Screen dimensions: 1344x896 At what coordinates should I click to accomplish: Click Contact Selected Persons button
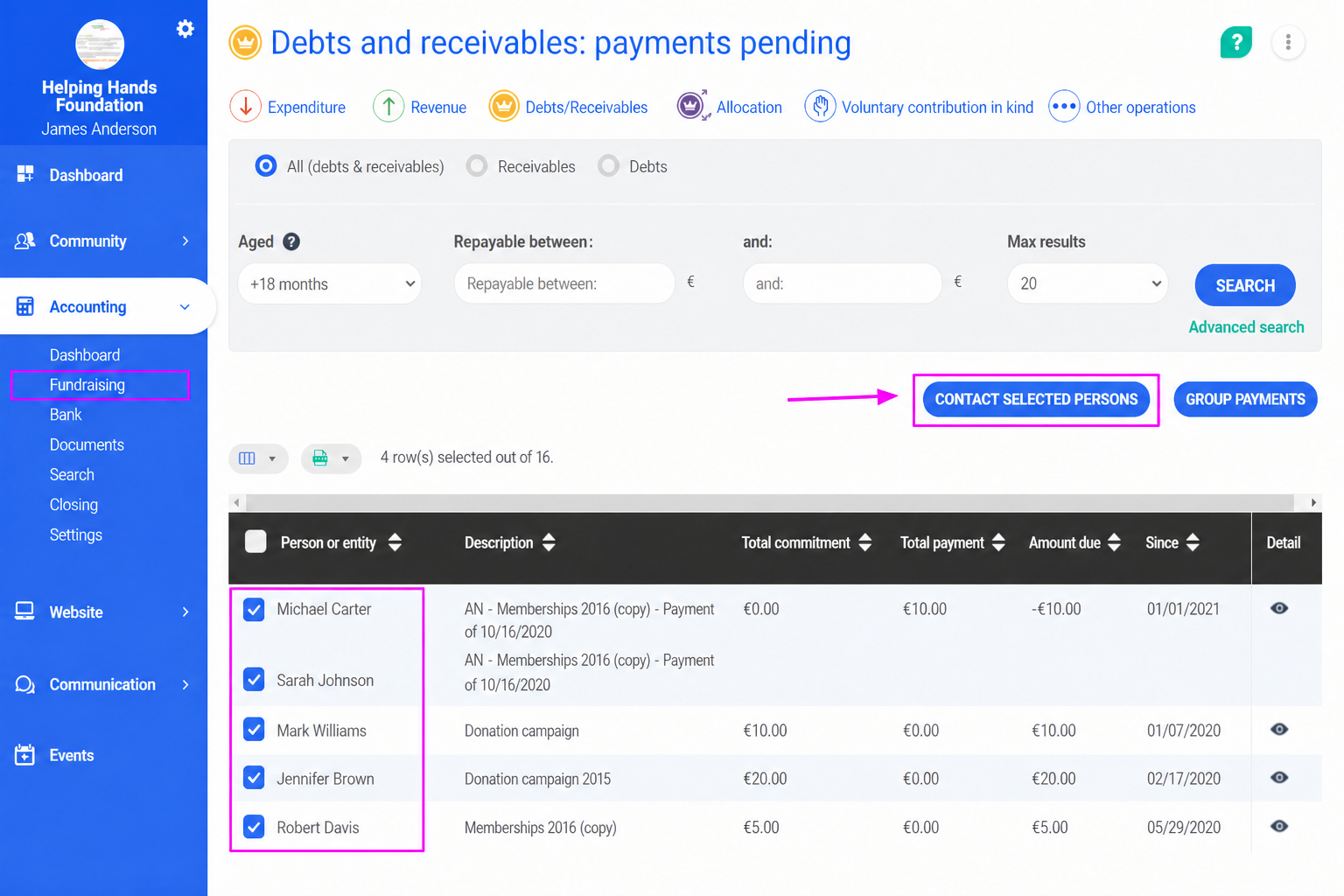coord(1036,400)
